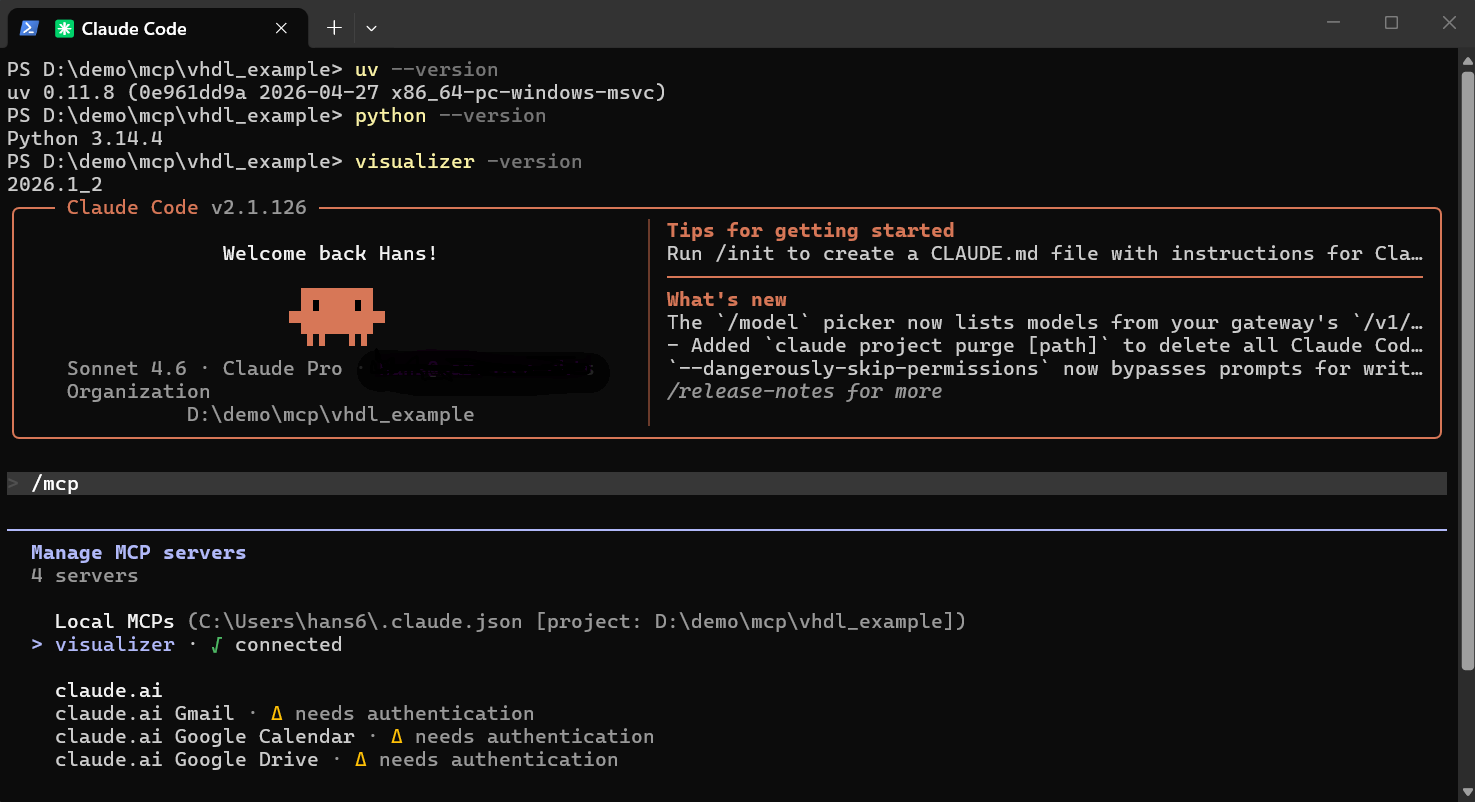Image resolution: width=1475 pixels, height=802 pixels.
Task: Click the warning triangle next to Google Calendar
Action: click(x=397, y=737)
